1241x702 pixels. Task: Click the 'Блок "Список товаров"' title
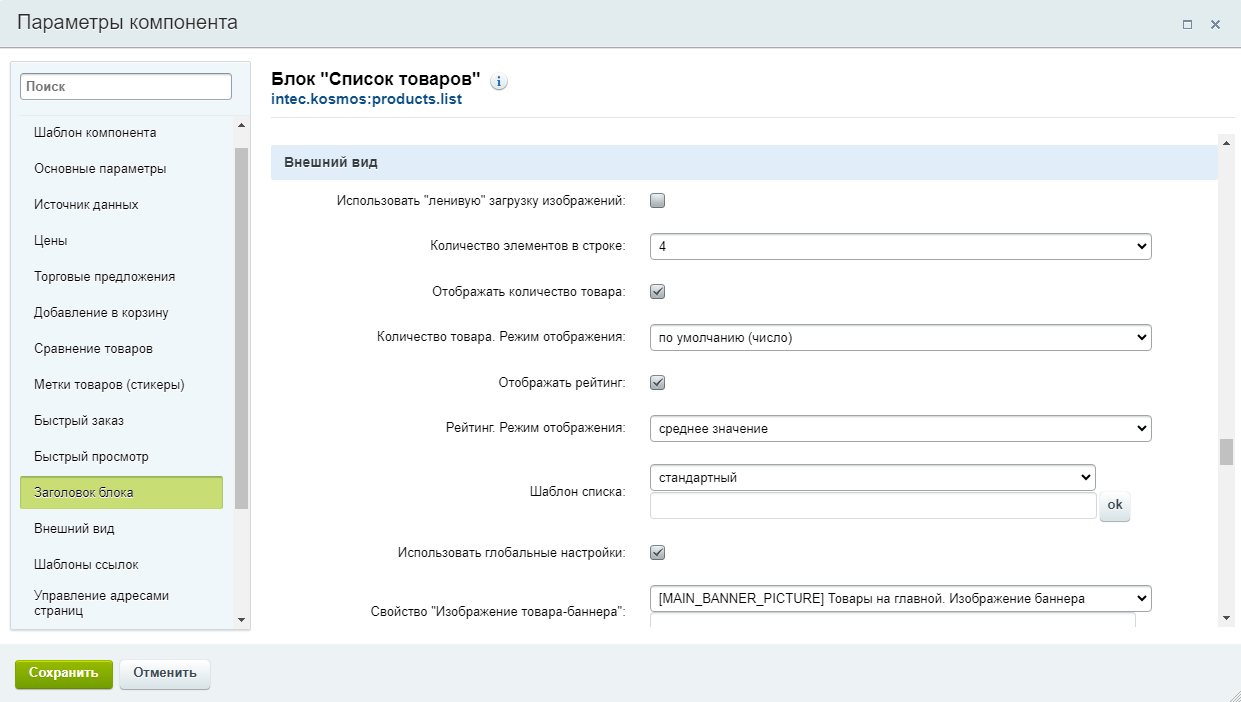[x=376, y=79]
